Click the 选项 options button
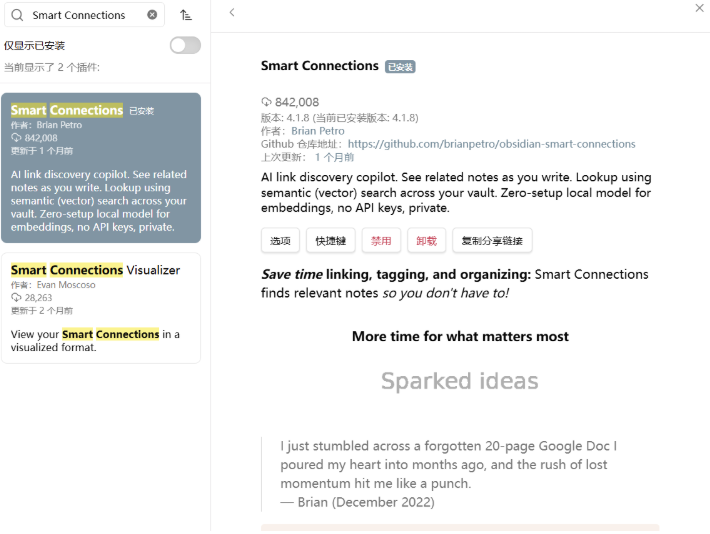710x534 pixels. point(280,241)
